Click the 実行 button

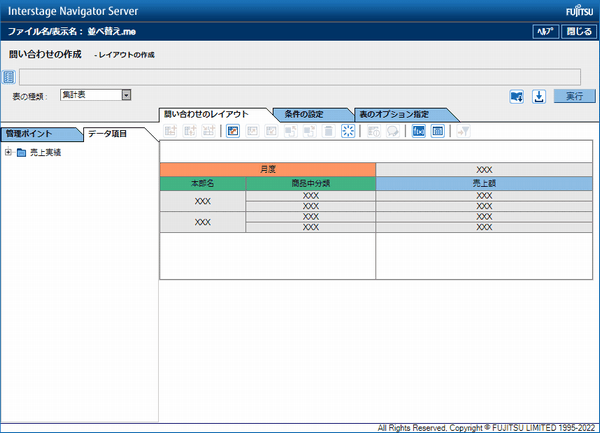(574, 96)
